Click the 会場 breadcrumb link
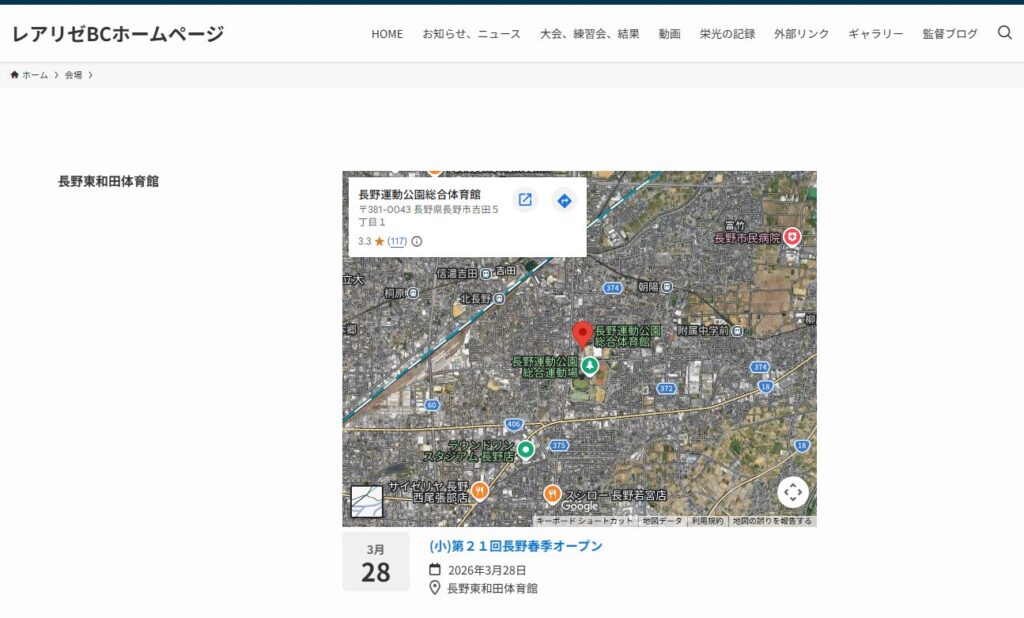 73,75
